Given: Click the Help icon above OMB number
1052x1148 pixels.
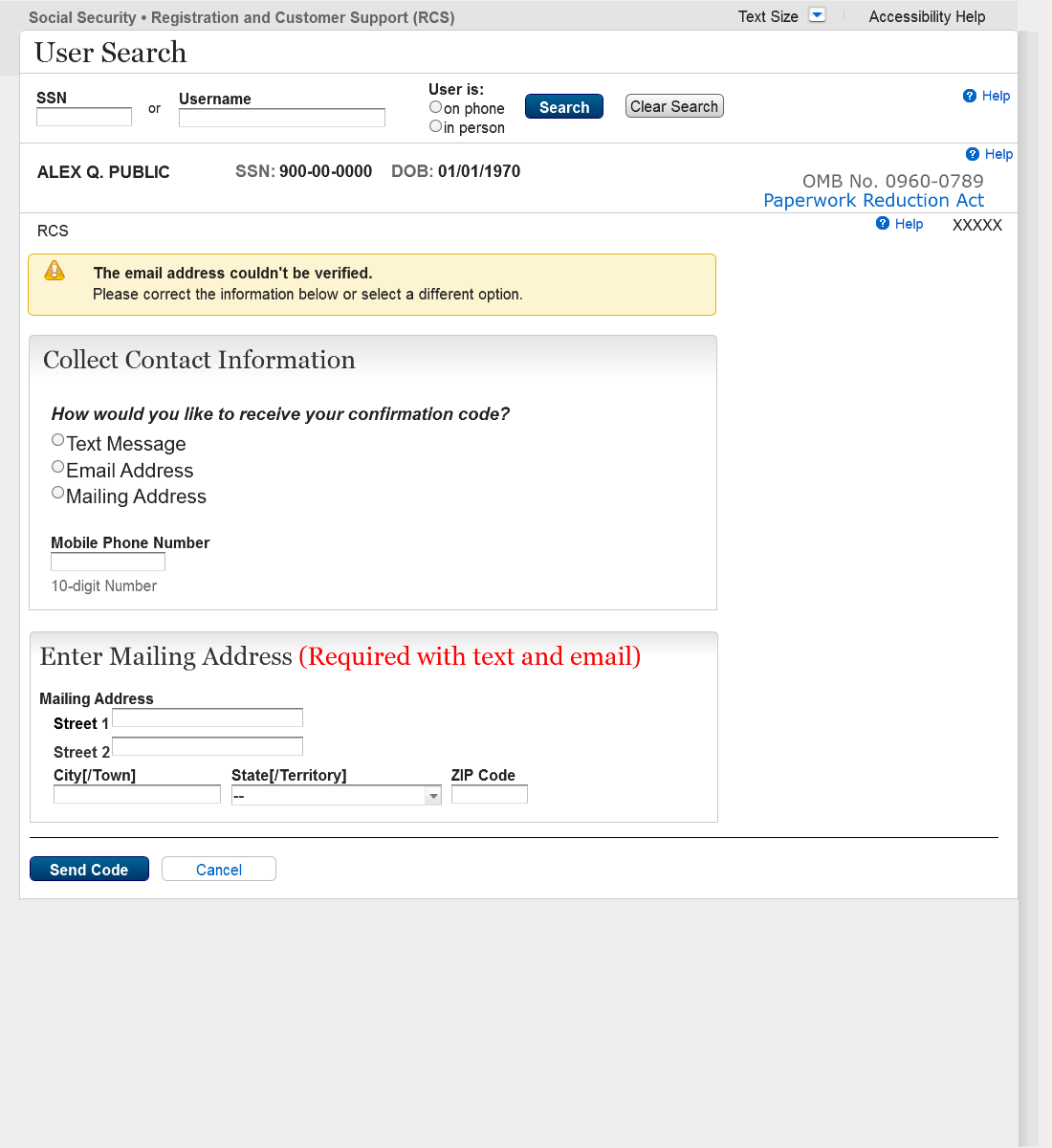Looking at the screenshot, I should [973, 154].
